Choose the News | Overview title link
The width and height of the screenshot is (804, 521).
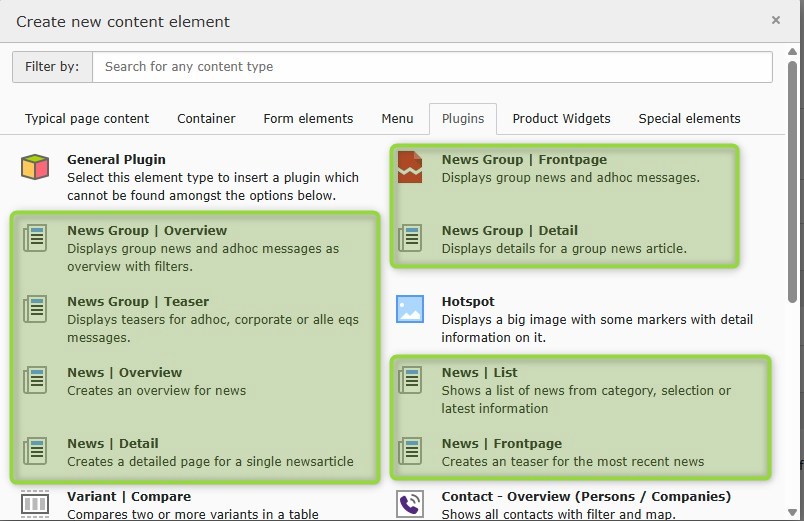[x=124, y=372]
